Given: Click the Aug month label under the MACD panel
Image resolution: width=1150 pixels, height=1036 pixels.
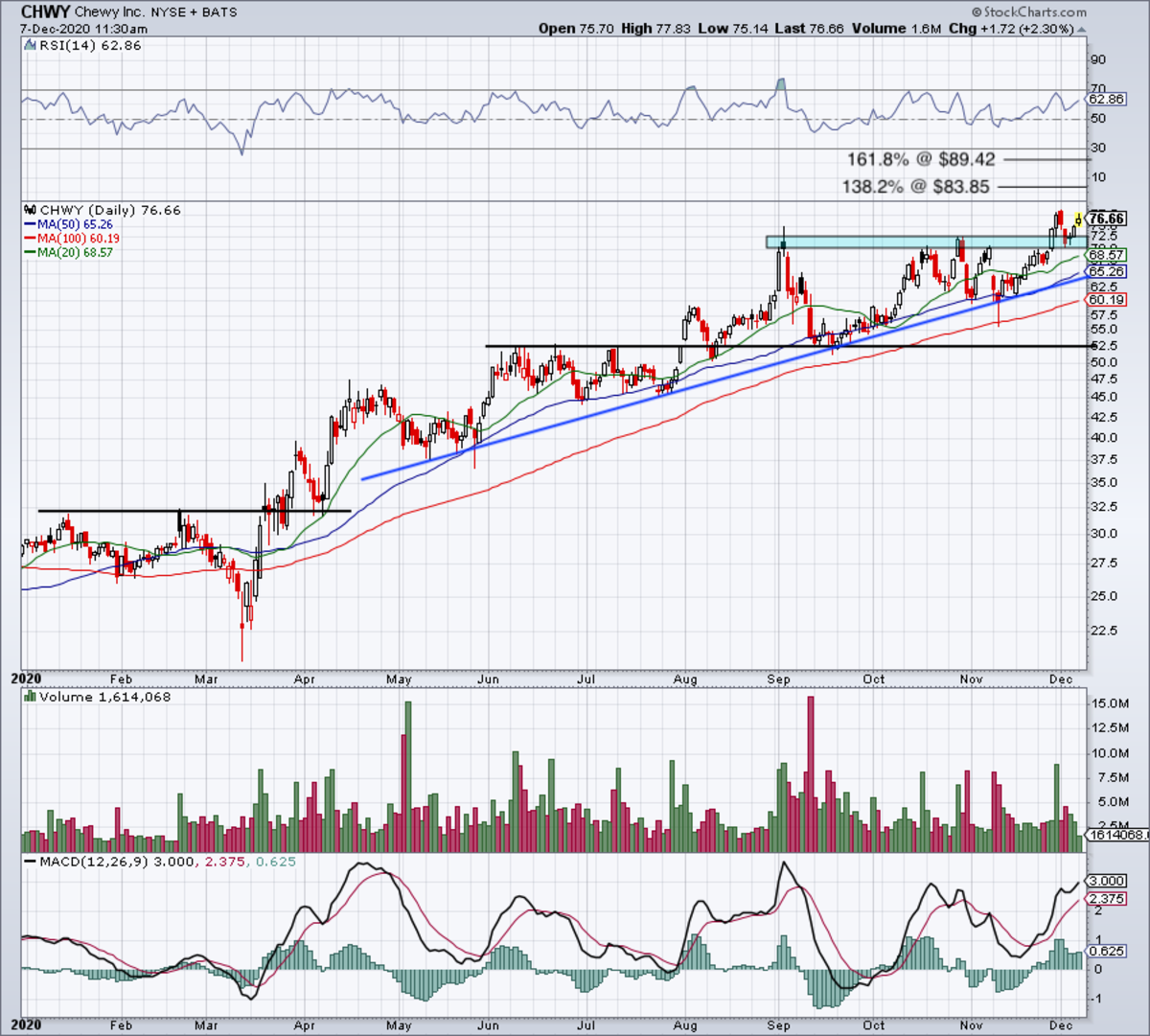Looking at the screenshot, I should click(684, 1025).
